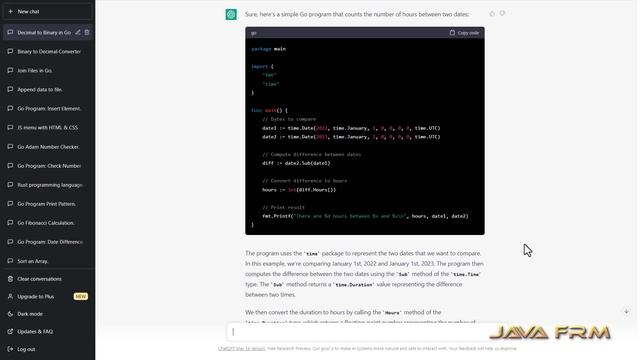The height and width of the screenshot is (360, 640).
Task: Open the Join Files in Go chat
Action: coord(47,70)
